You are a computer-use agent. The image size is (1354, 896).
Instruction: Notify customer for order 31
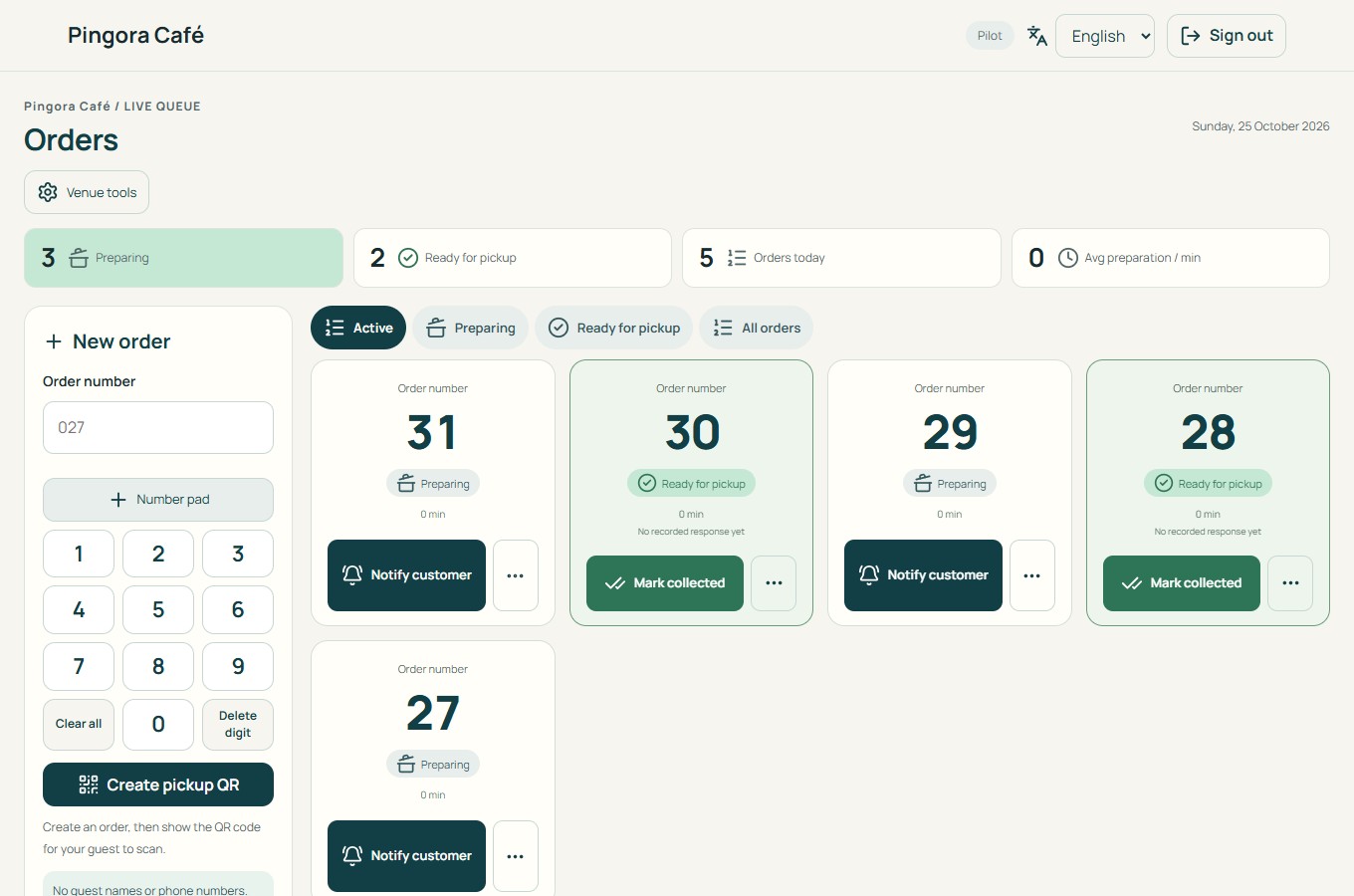(406, 575)
